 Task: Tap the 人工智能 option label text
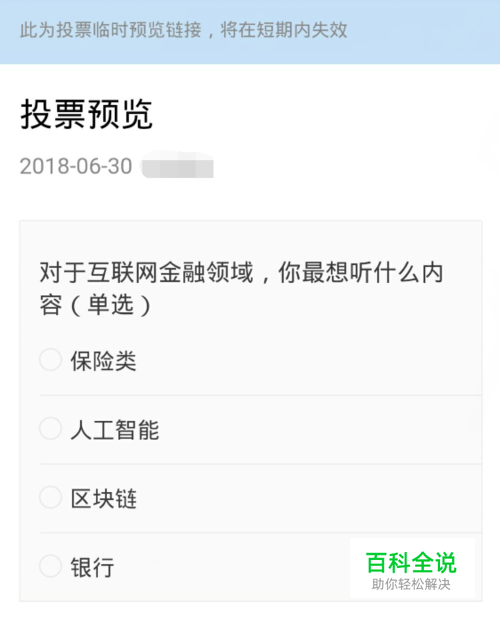point(115,430)
